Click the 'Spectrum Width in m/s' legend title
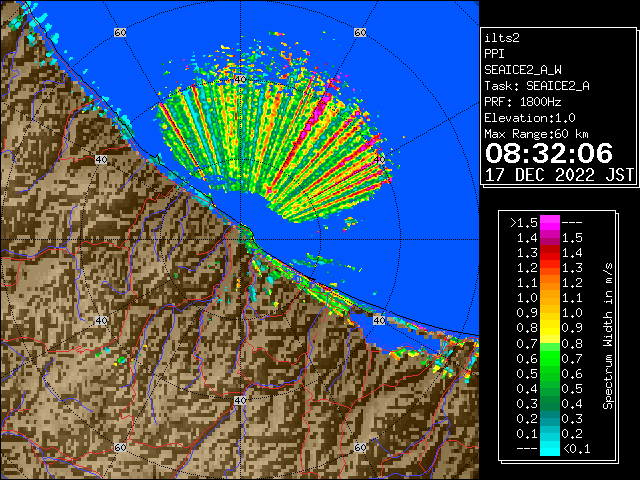Screen dimensions: 640x480 tap(608, 336)
